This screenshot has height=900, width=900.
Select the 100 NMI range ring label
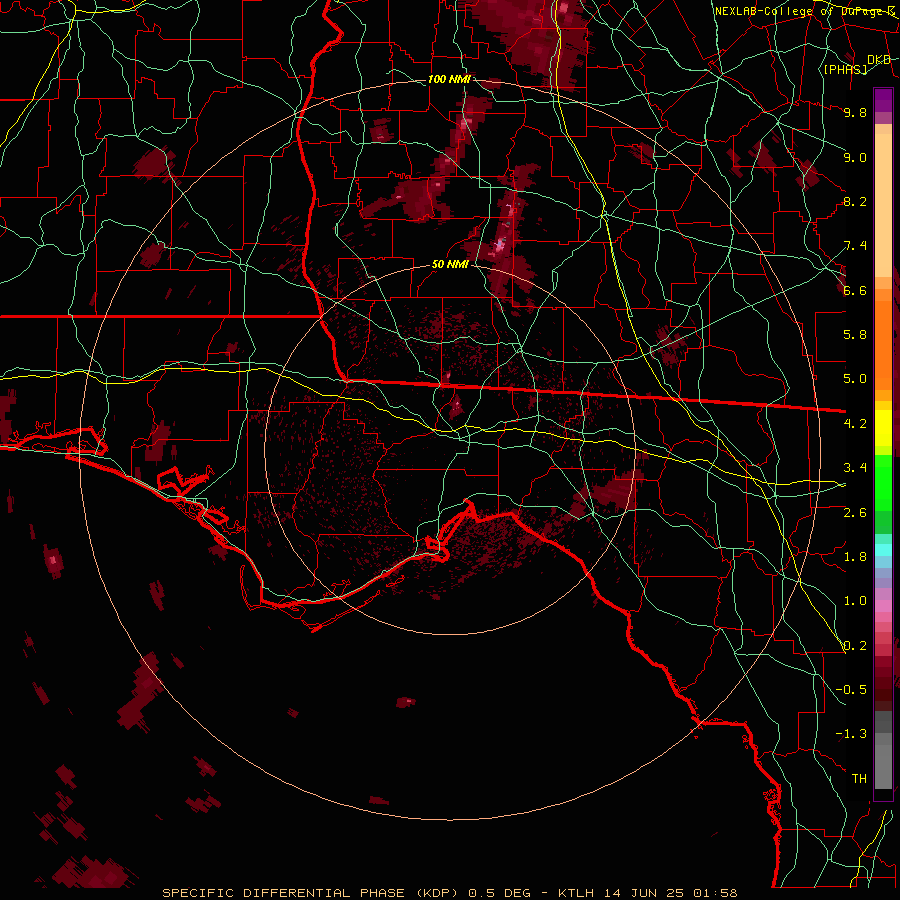pyautogui.click(x=449, y=79)
